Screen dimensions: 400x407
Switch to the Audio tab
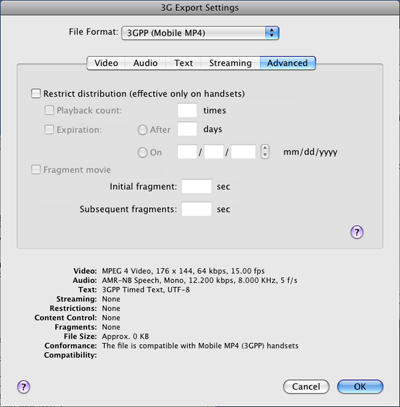145,63
